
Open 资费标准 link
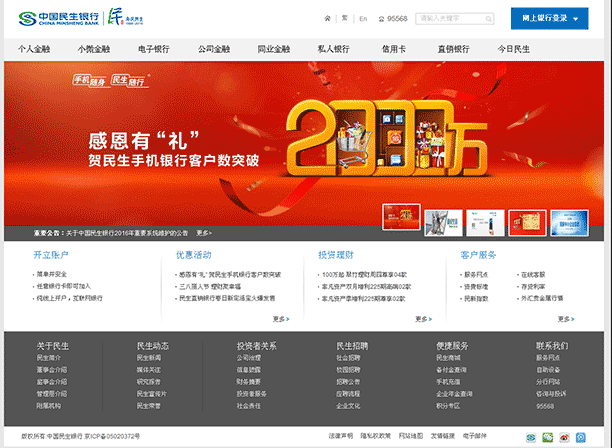pyautogui.click(x=476, y=286)
